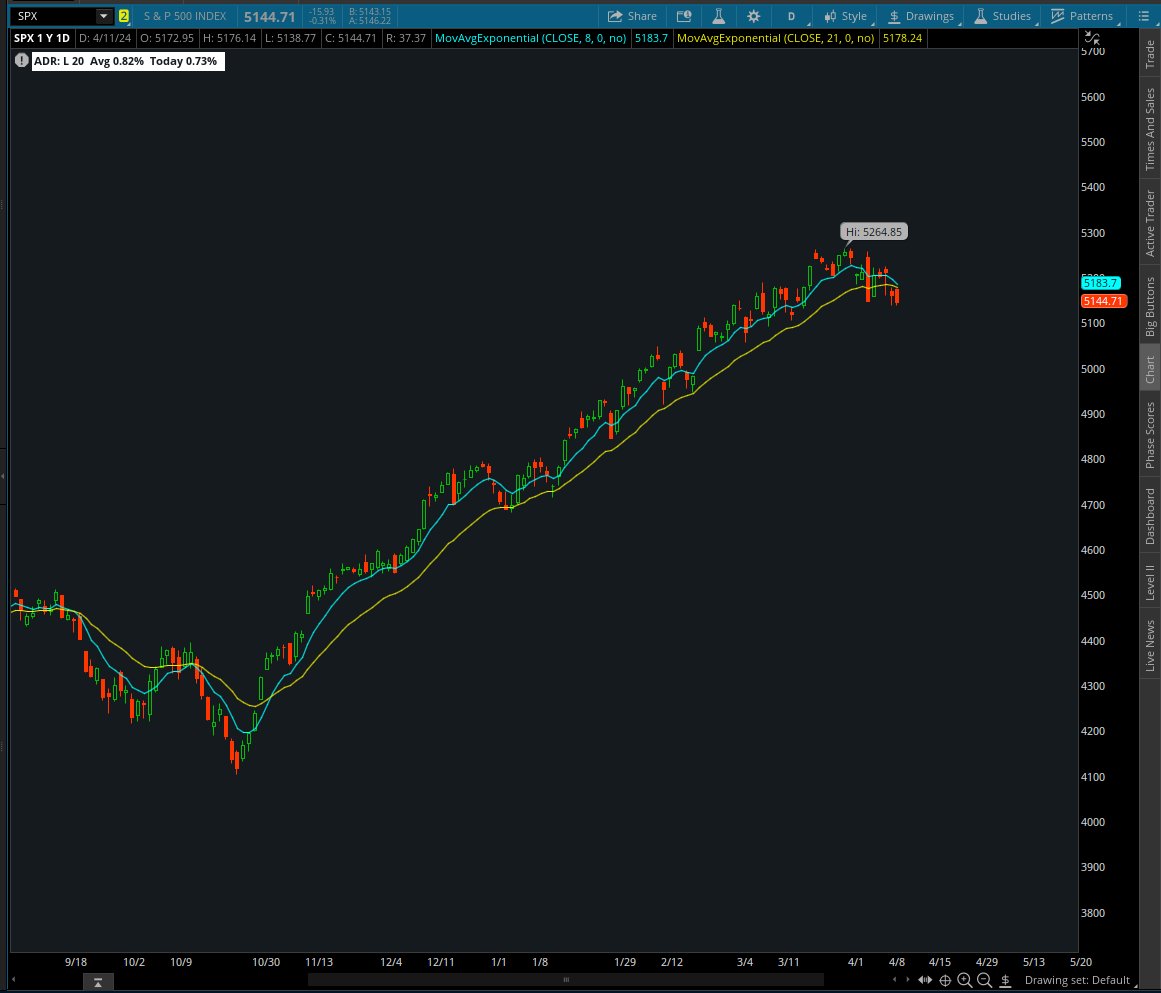Click the cyan 5183.7 EMA price tag
1161x993 pixels.
point(1100,283)
